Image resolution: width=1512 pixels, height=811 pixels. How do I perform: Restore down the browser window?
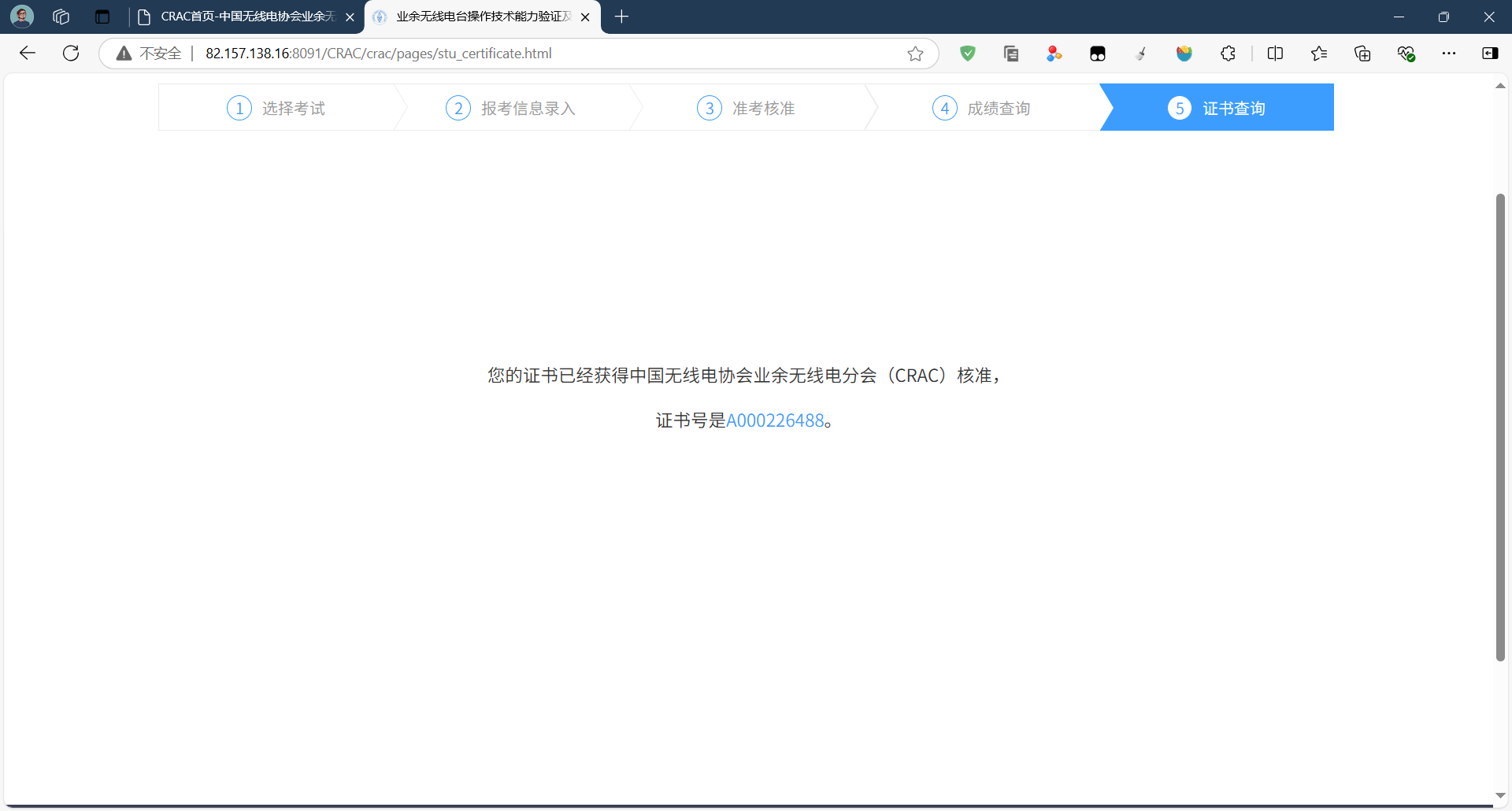point(1443,17)
